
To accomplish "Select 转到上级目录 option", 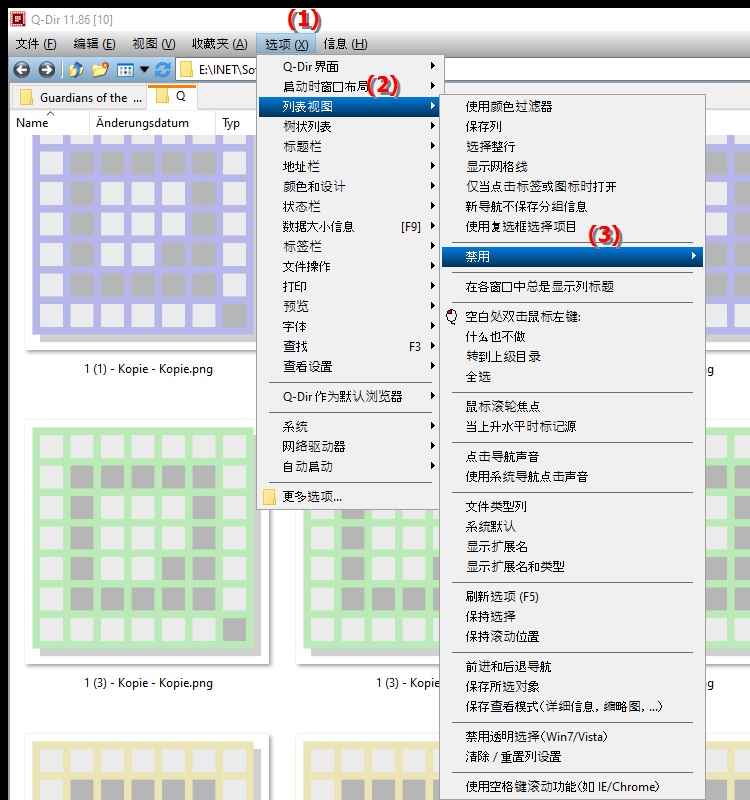I will pos(572,357).
